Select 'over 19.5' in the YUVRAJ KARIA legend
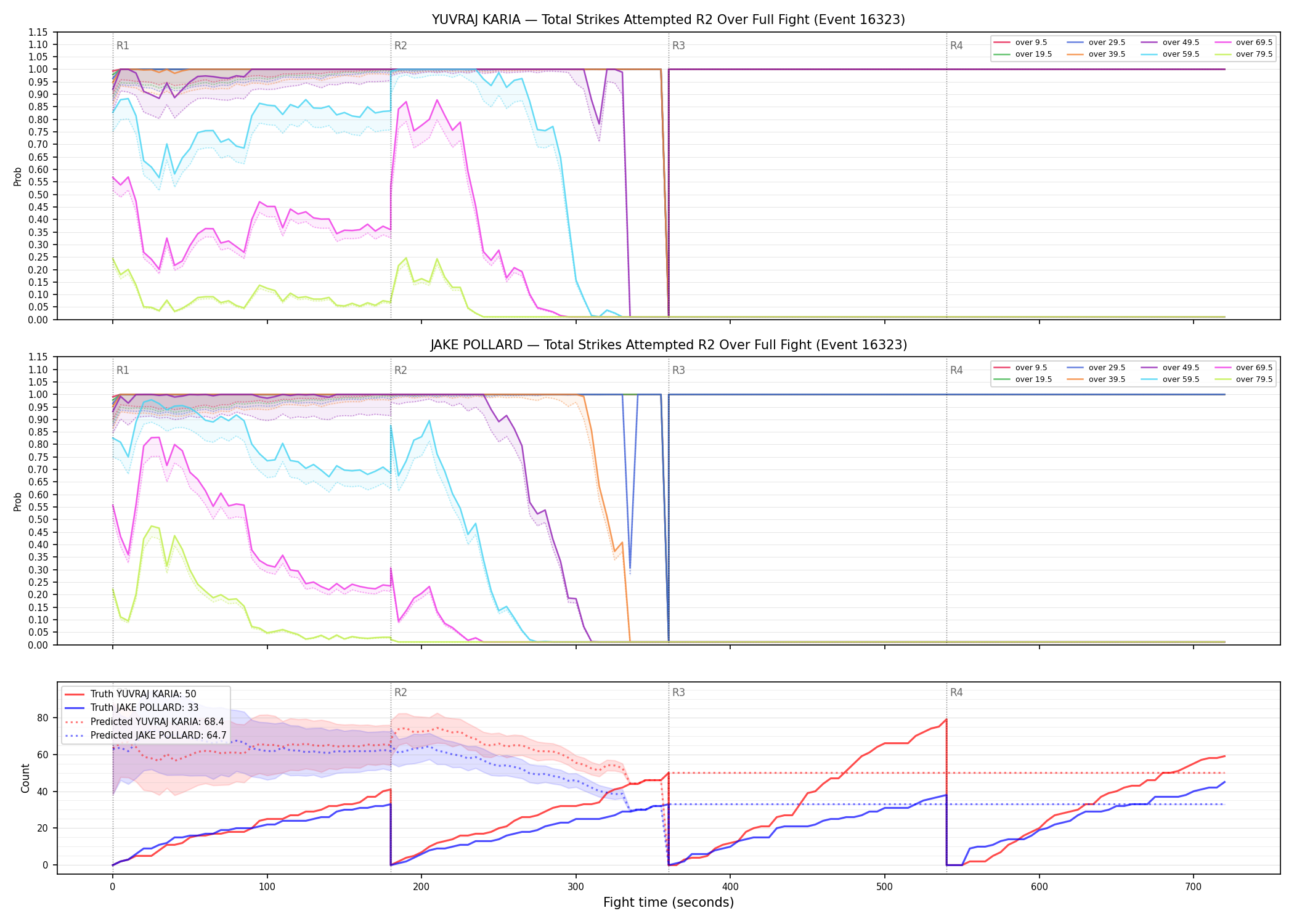 tap(1023, 54)
